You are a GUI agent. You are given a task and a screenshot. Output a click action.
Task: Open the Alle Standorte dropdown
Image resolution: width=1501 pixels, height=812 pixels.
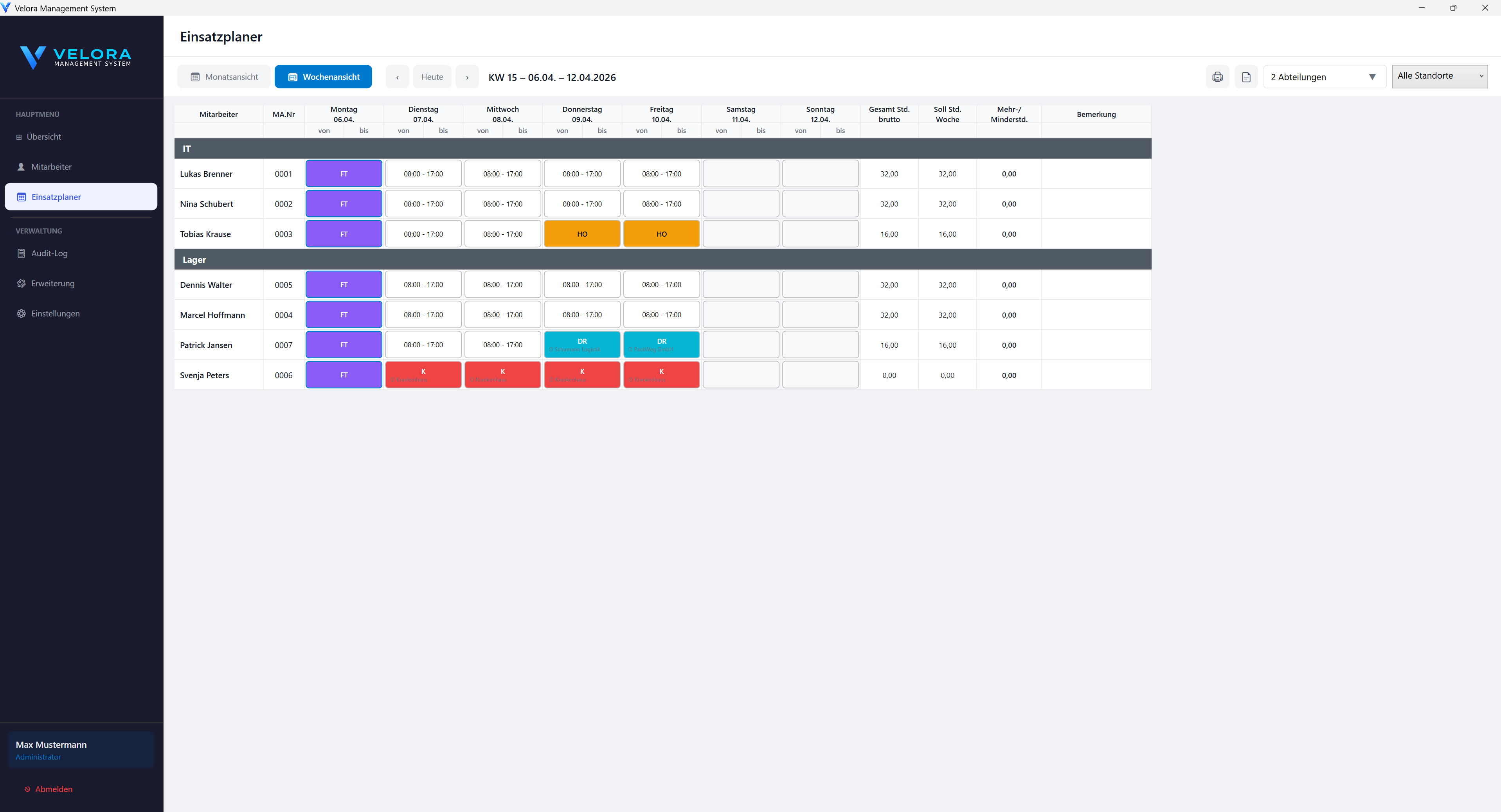[1439, 76]
